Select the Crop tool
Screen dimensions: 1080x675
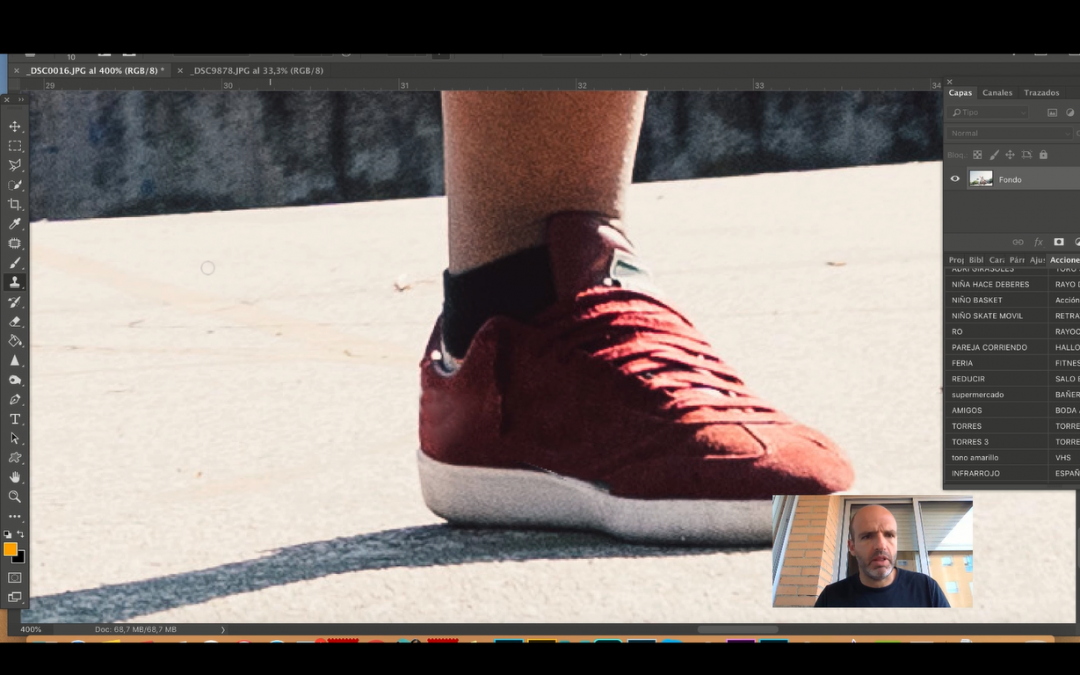15,204
